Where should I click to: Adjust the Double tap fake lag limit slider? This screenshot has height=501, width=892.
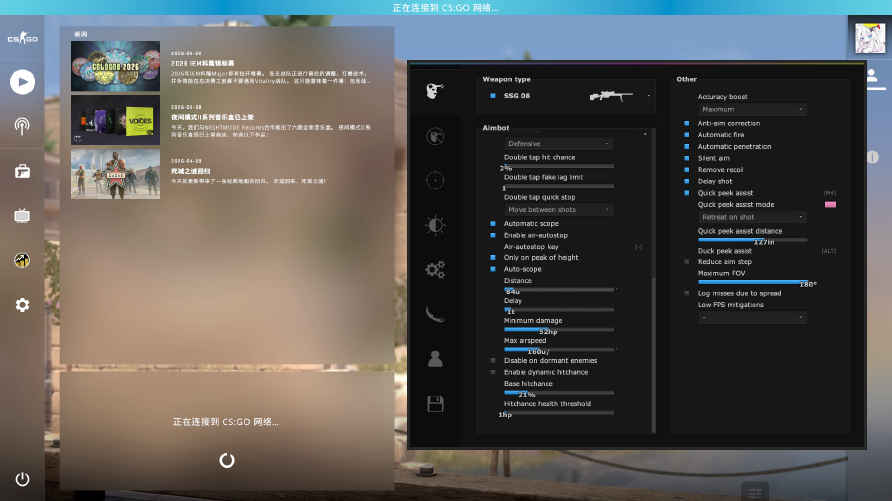tap(559, 186)
